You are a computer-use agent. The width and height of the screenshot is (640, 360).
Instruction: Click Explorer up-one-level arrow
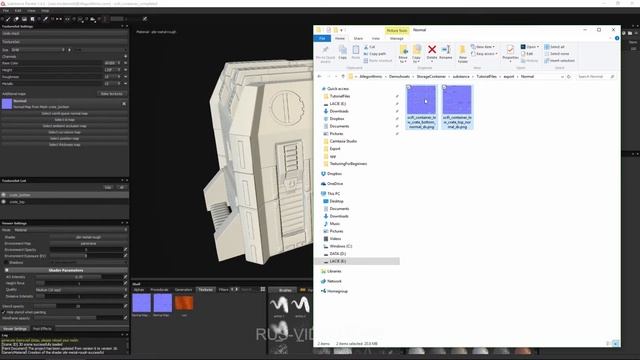pos(343,76)
